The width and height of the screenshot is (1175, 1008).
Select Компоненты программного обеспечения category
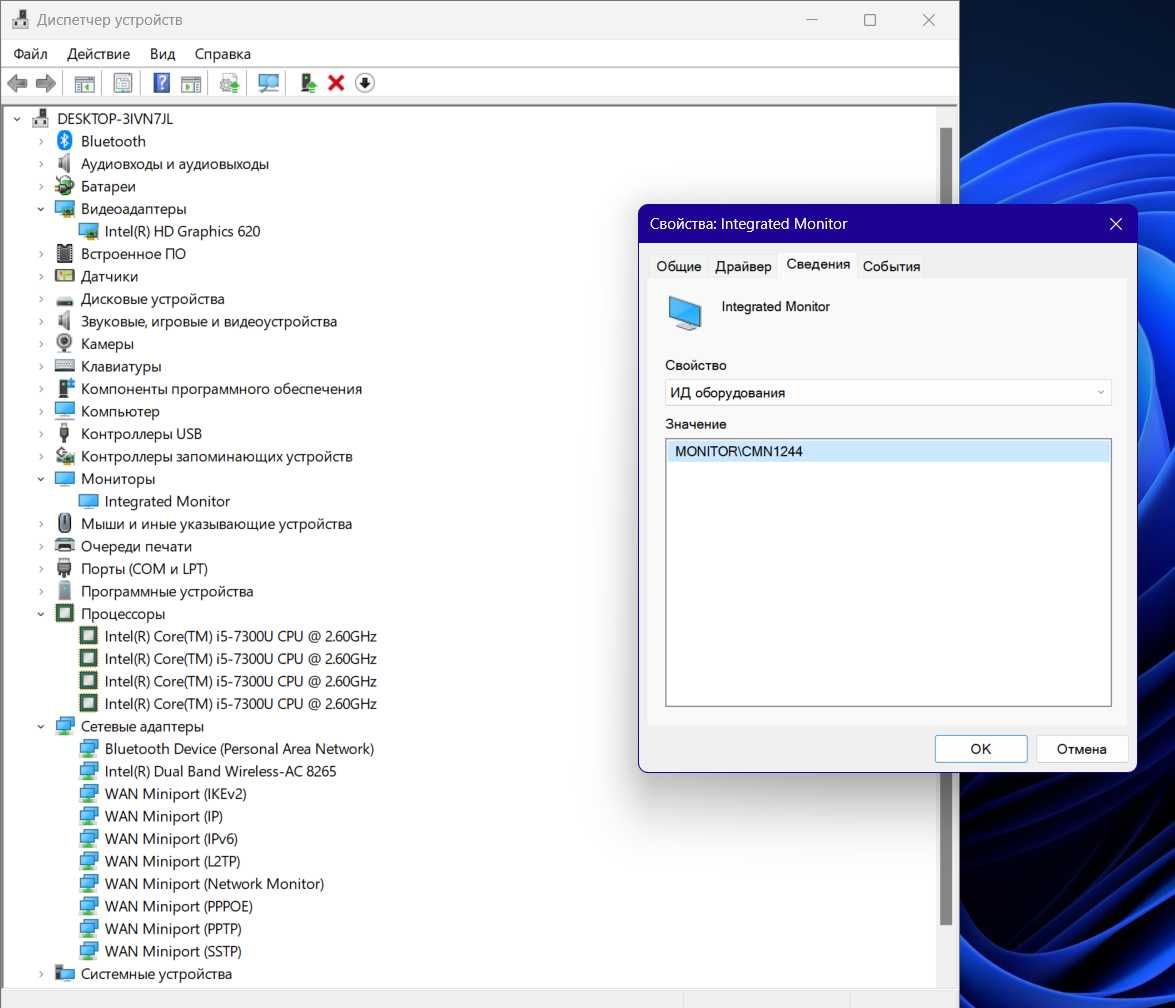(x=221, y=388)
